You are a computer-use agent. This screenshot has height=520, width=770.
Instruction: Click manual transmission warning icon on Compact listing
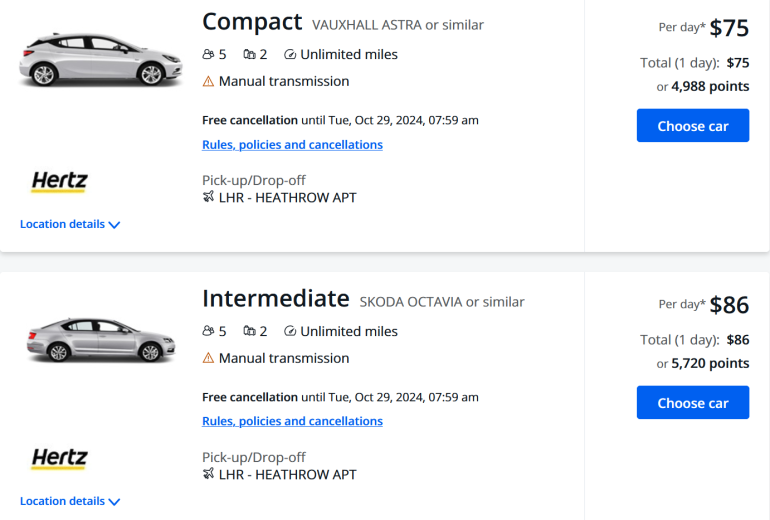pos(208,82)
